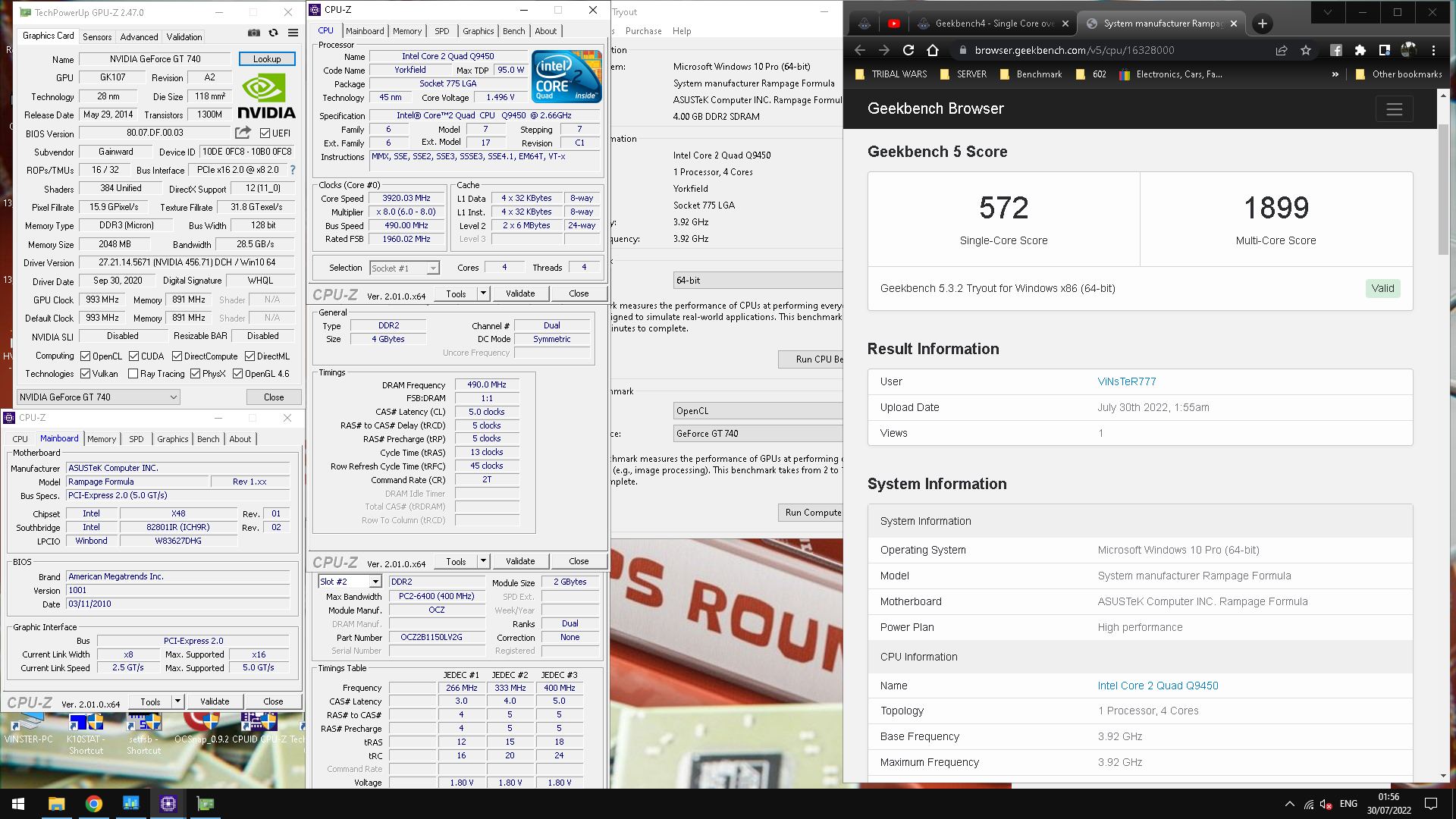Click the Run CPU Benchmark button
The height and width of the screenshot is (819, 1456).
pyautogui.click(x=811, y=359)
